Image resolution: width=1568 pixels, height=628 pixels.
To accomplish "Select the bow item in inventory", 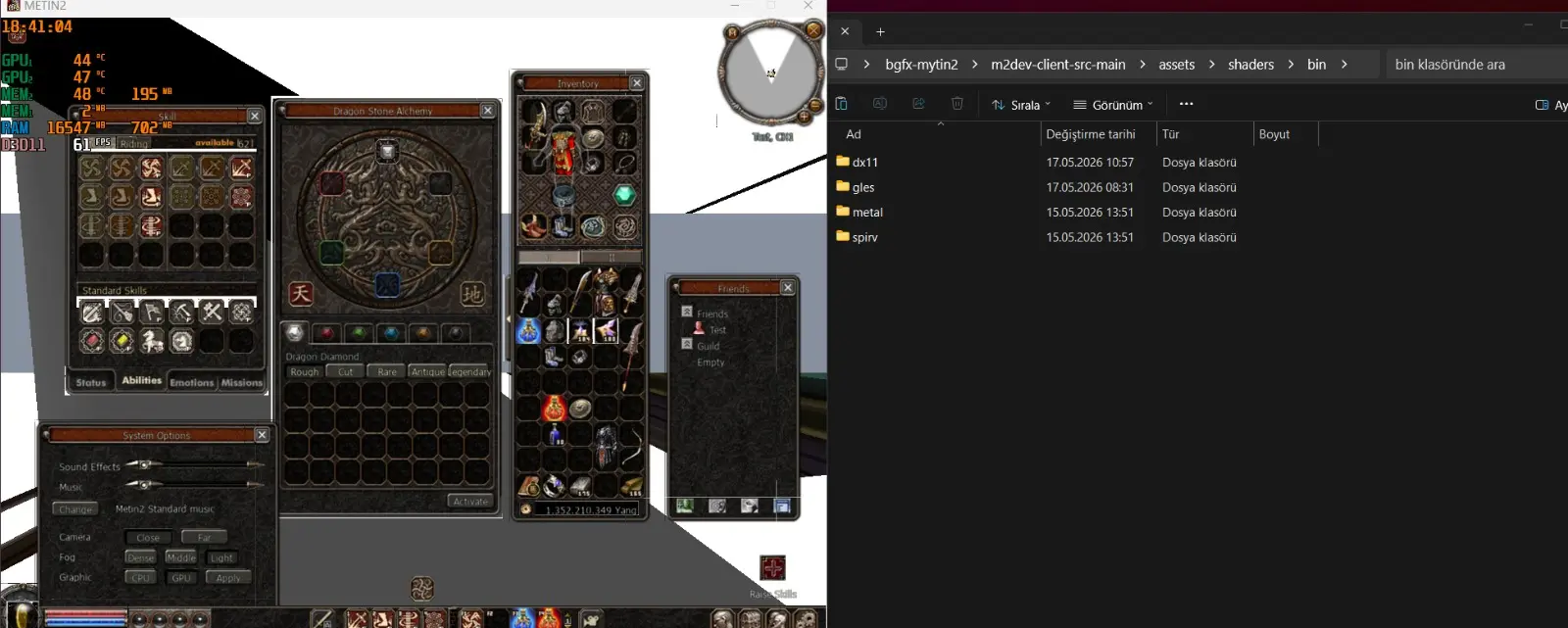I will pos(631,447).
